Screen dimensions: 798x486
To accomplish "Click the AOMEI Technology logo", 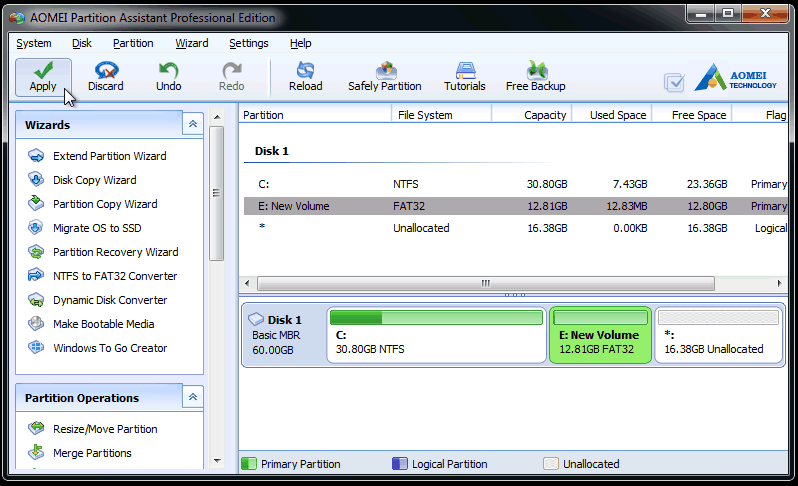I will [x=735, y=78].
